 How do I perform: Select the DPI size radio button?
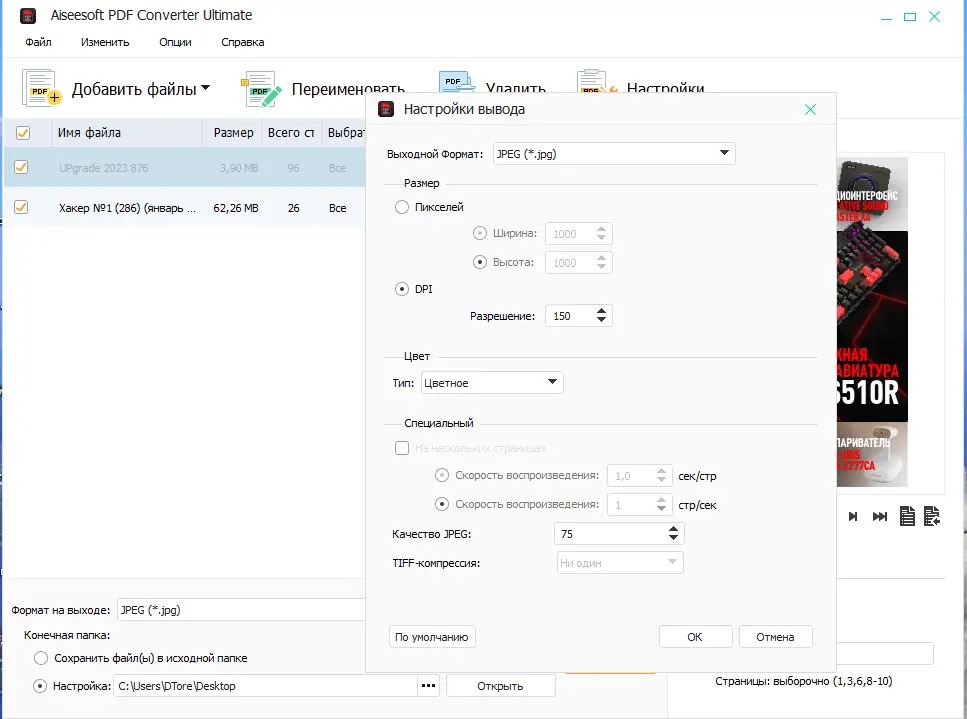(401, 289)
